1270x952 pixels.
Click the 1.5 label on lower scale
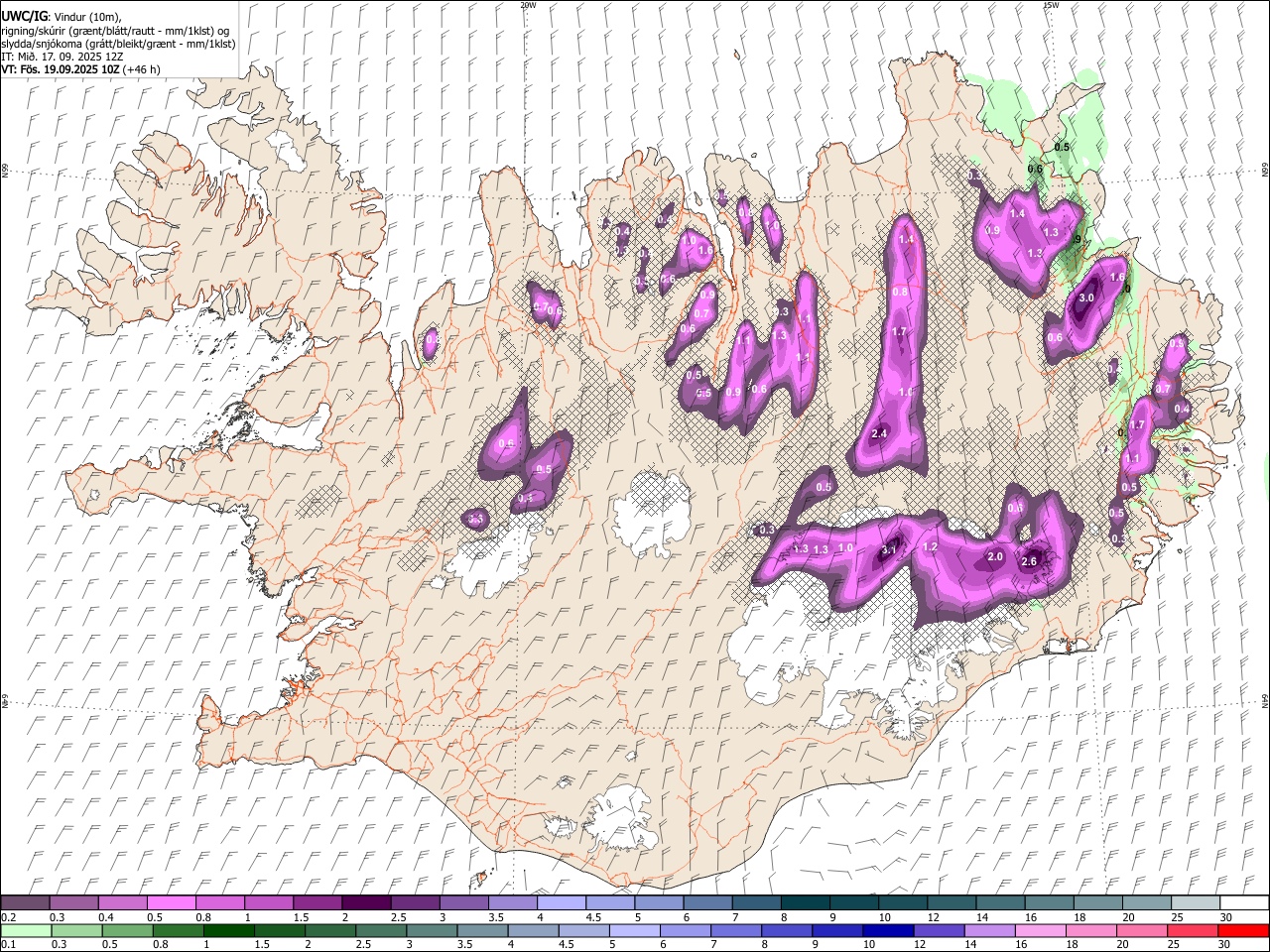coord(262,945)
